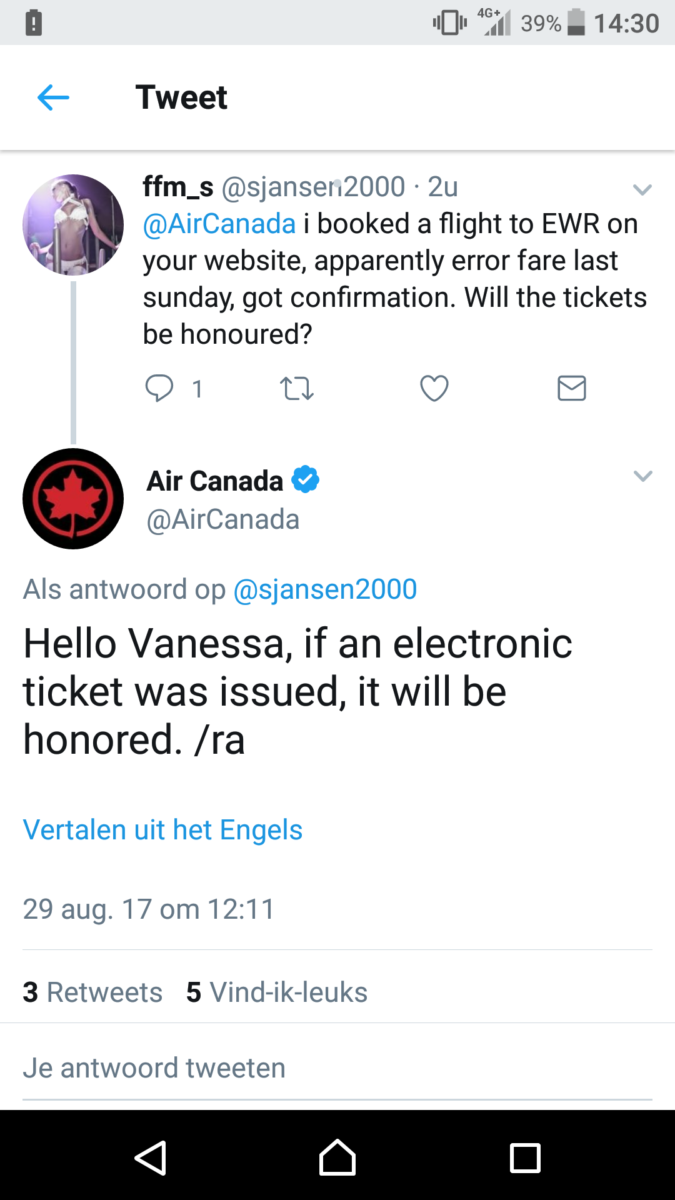
Task: Open the Air Canada tweet options chevron
Action: (x=642, y=476)
